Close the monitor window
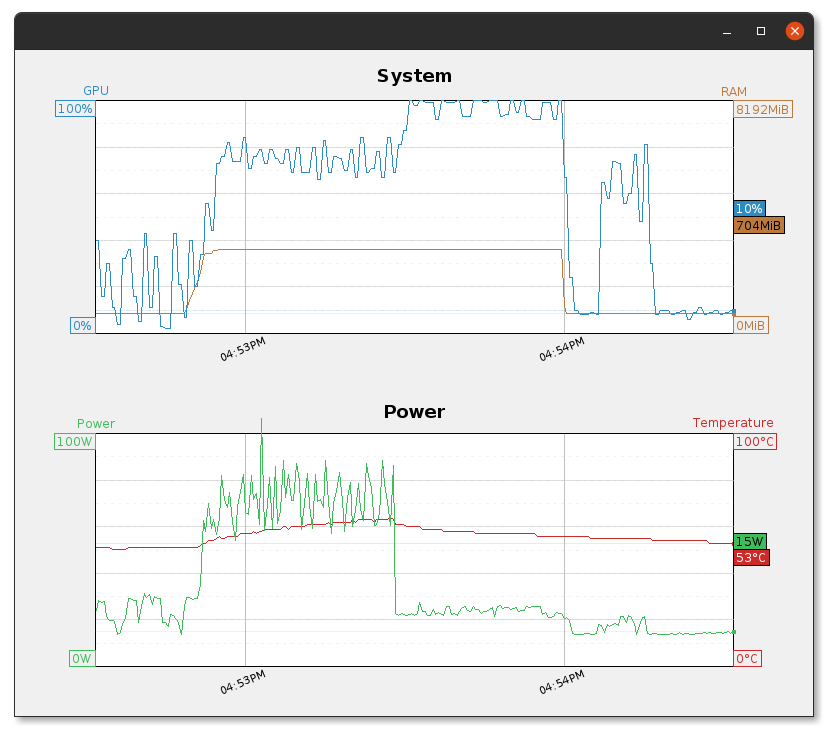 (794, 31)
